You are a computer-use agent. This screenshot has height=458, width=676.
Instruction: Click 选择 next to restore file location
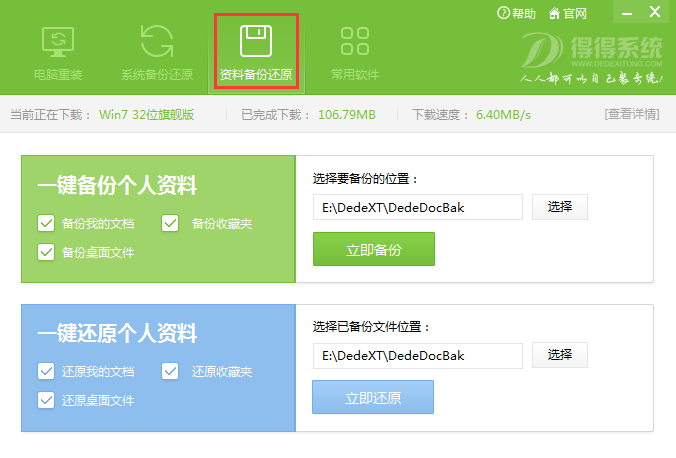[x=560, y=355]
